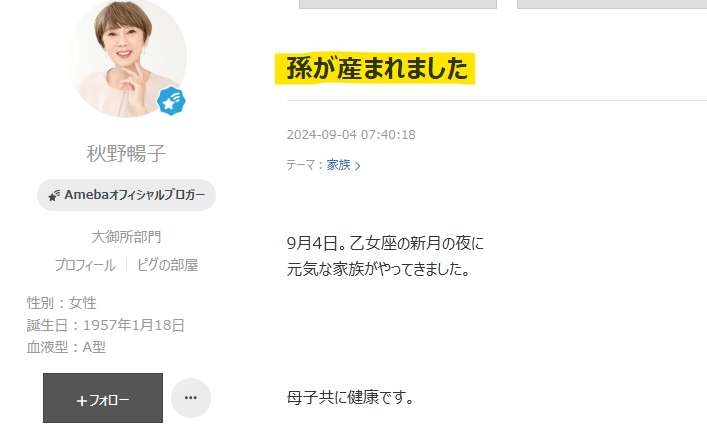Click the post title 孫が産まれました
Image resolution: width=707 pixels, height=441 pixels.
click(377, 69)
